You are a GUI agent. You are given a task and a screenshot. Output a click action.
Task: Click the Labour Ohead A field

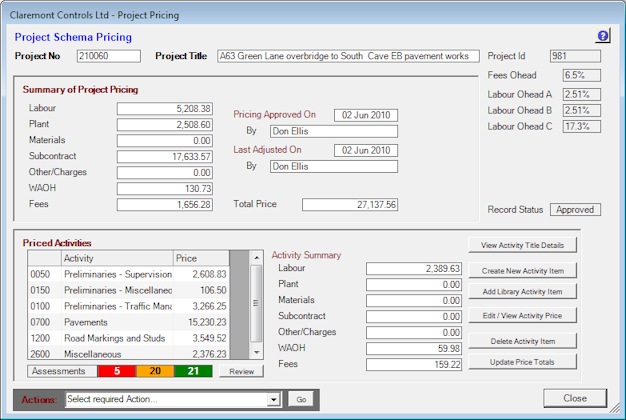pyautogui.click(x=582, y=94)
